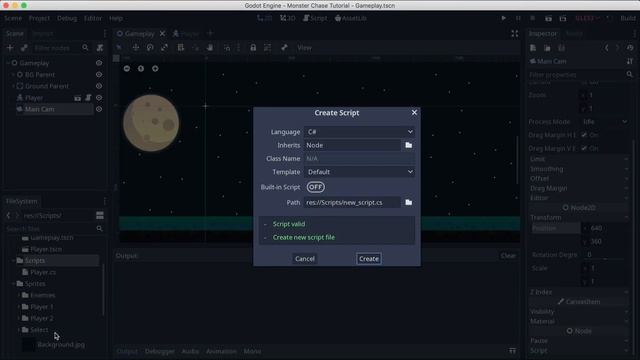
Task: Toggle Drag Margin V Enabled checkbox
Action: pyautogui.click(x=584, y=148)
